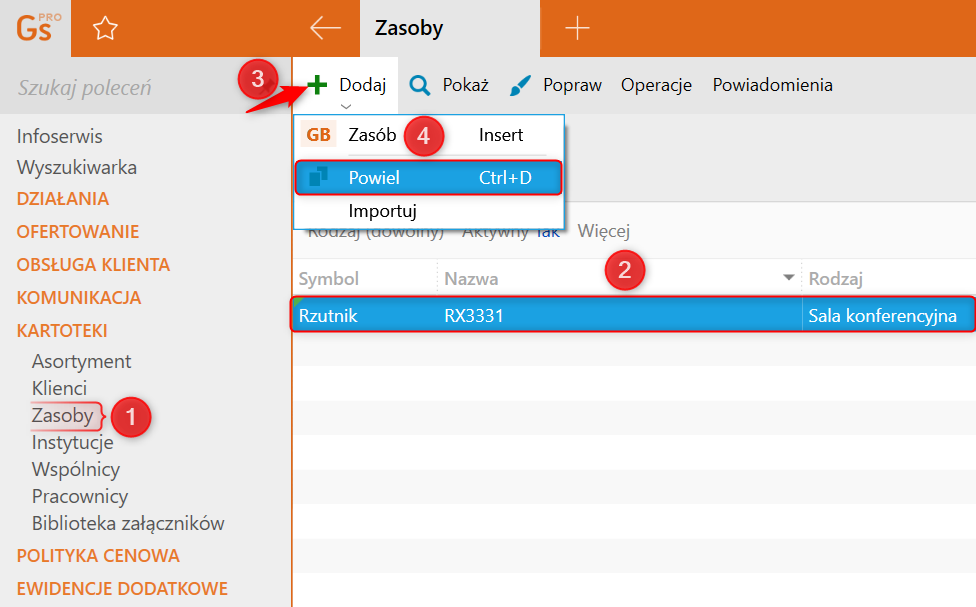Open the Operacje toolbar menu

656,85
